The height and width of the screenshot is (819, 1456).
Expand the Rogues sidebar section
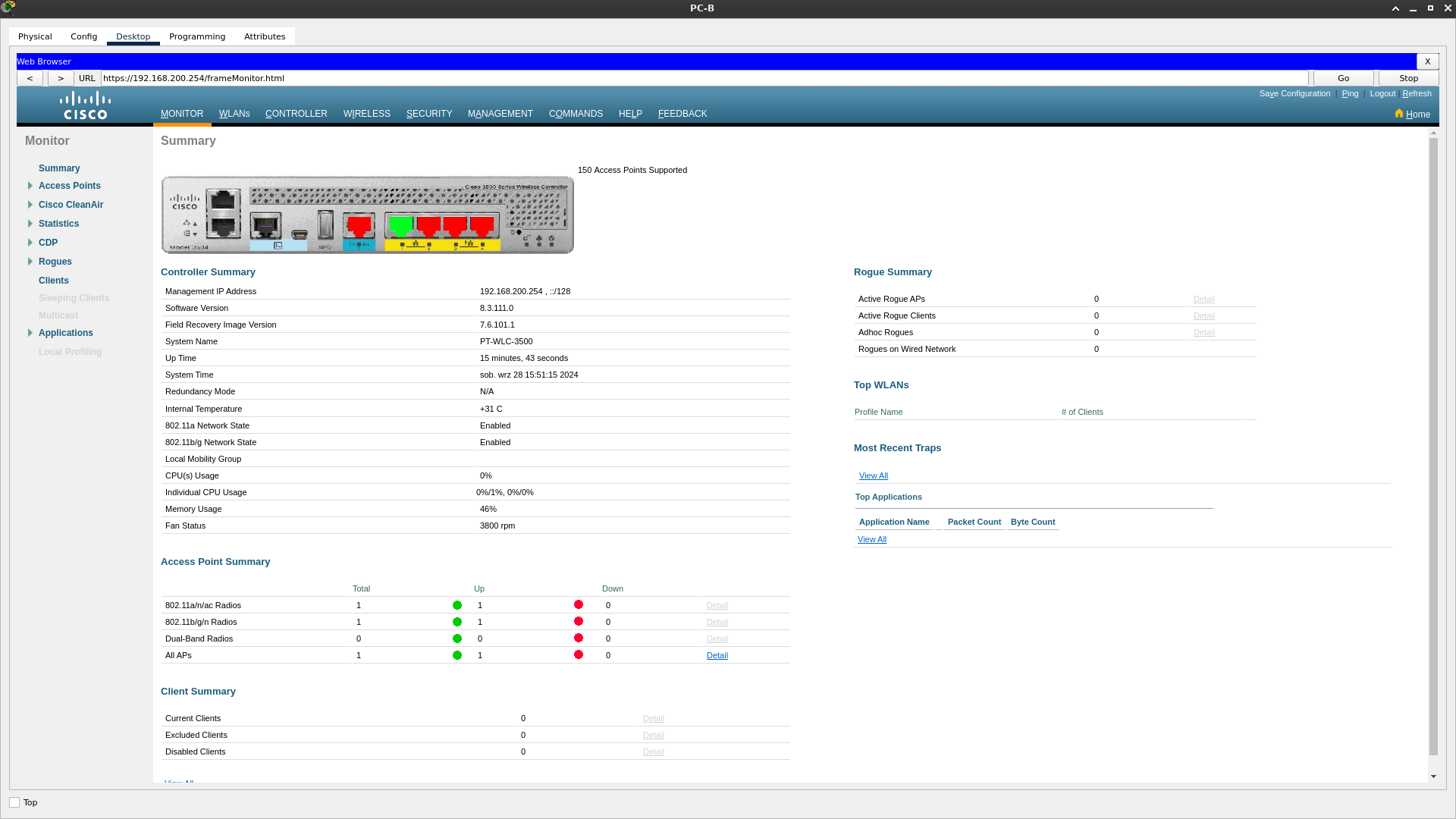(30, 262)
